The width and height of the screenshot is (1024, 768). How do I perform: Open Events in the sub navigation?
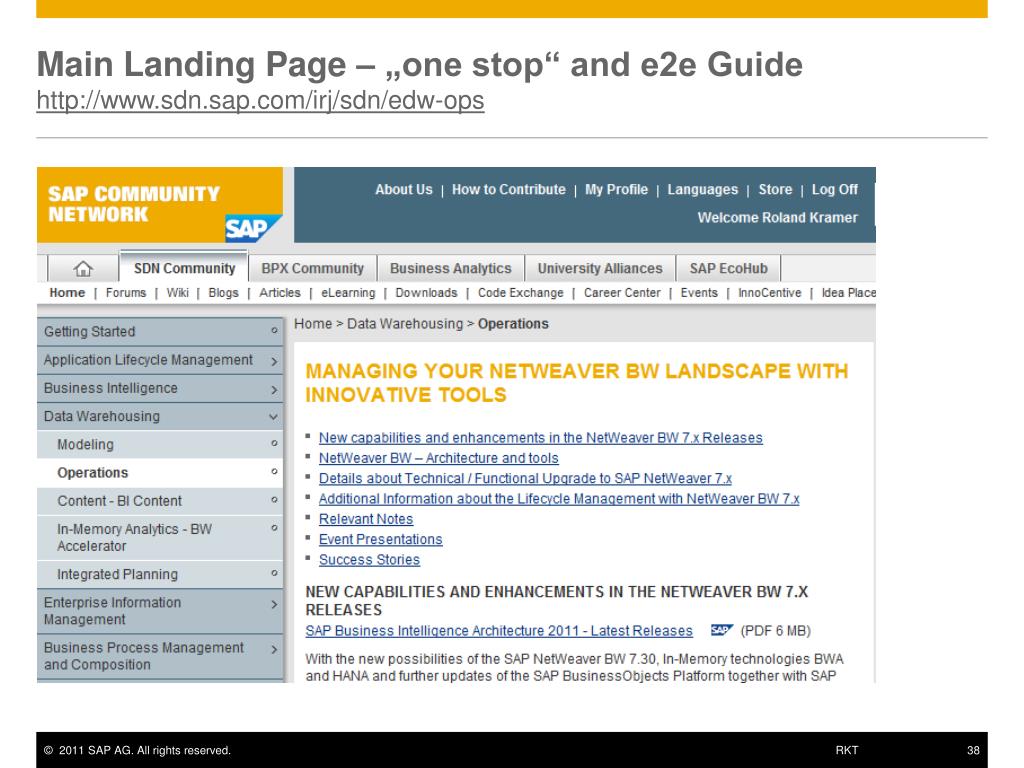point(699,293)
